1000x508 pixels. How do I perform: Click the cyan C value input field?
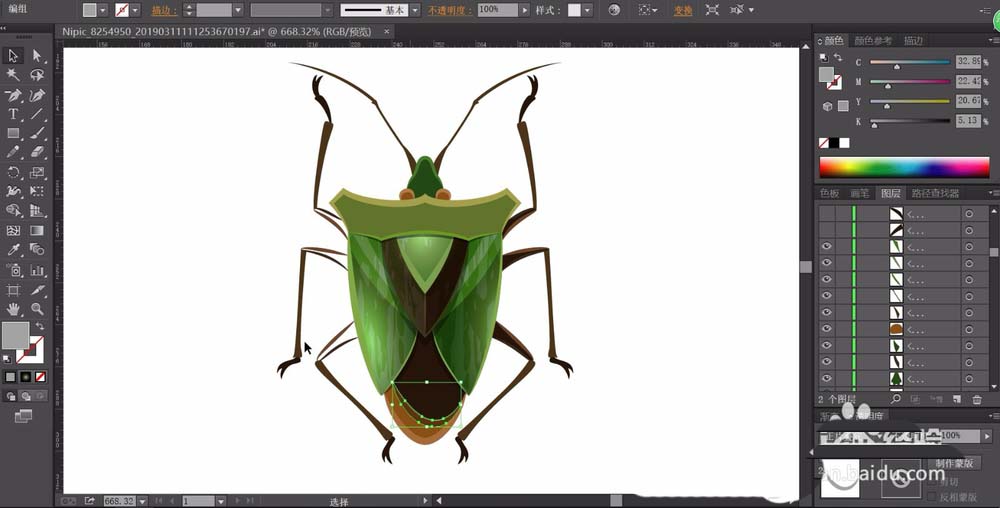point(967,62)
